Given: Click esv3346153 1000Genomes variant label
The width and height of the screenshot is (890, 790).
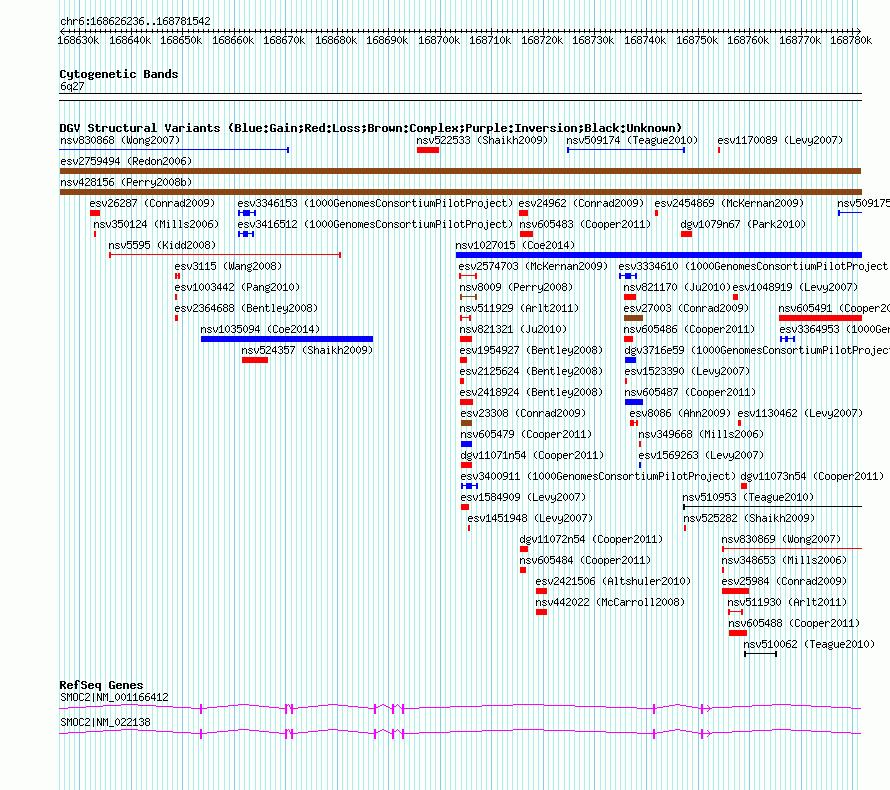Looking at the screenshot, I should pos(375,203).
